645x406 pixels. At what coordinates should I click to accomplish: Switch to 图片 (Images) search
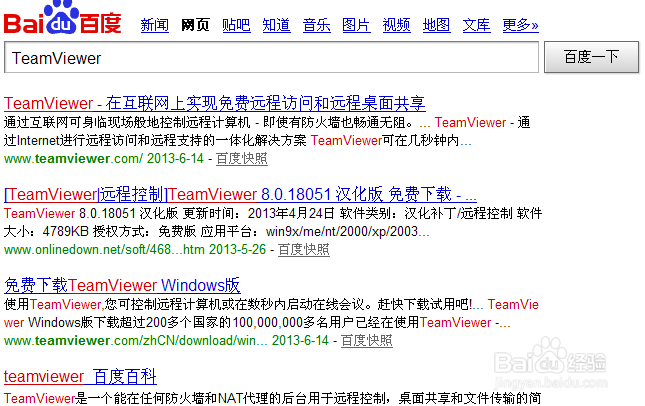pyautogui.click(x=356, y=25)
